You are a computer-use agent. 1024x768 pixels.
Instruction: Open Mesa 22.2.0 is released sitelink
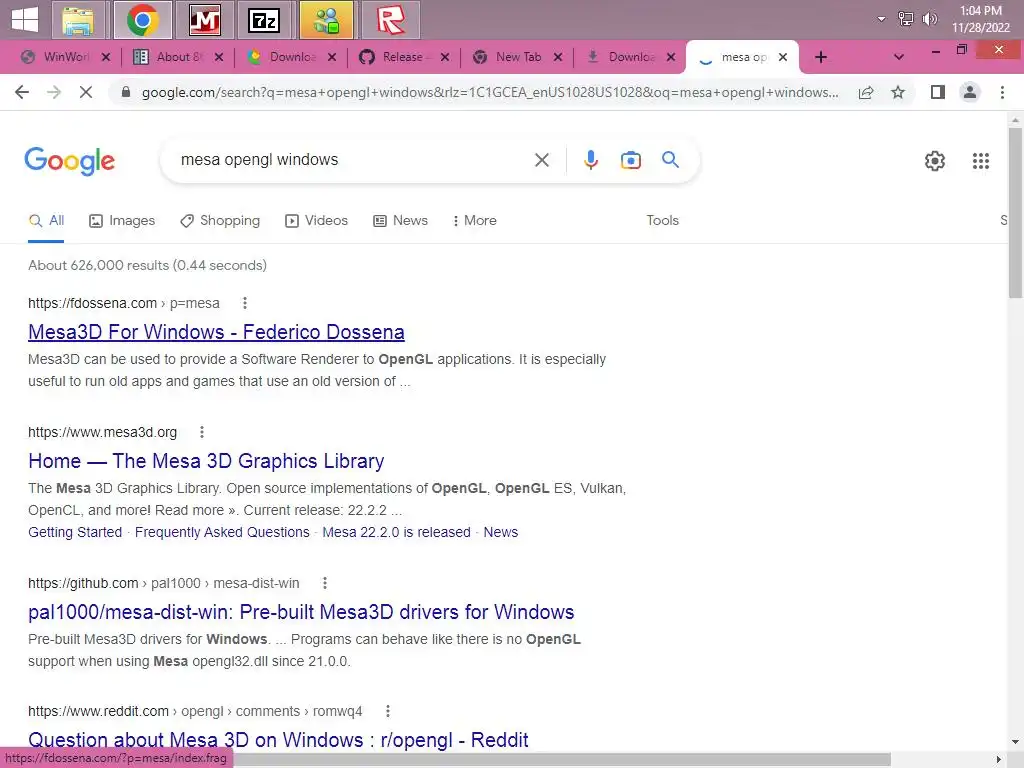click(x=396, y=532)
